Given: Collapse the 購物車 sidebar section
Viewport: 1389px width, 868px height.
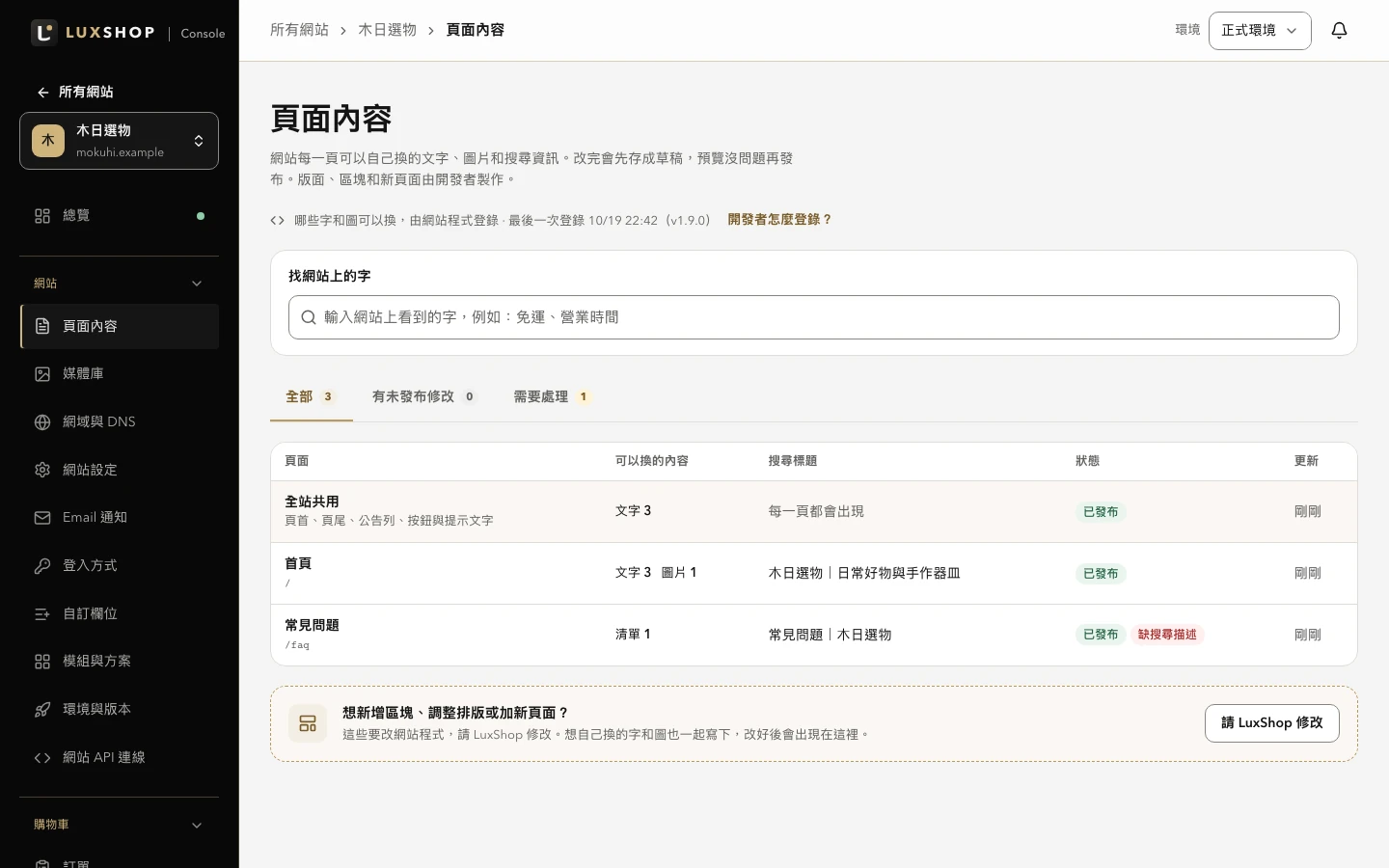Looking at the screenshot, I should (119, 825).
